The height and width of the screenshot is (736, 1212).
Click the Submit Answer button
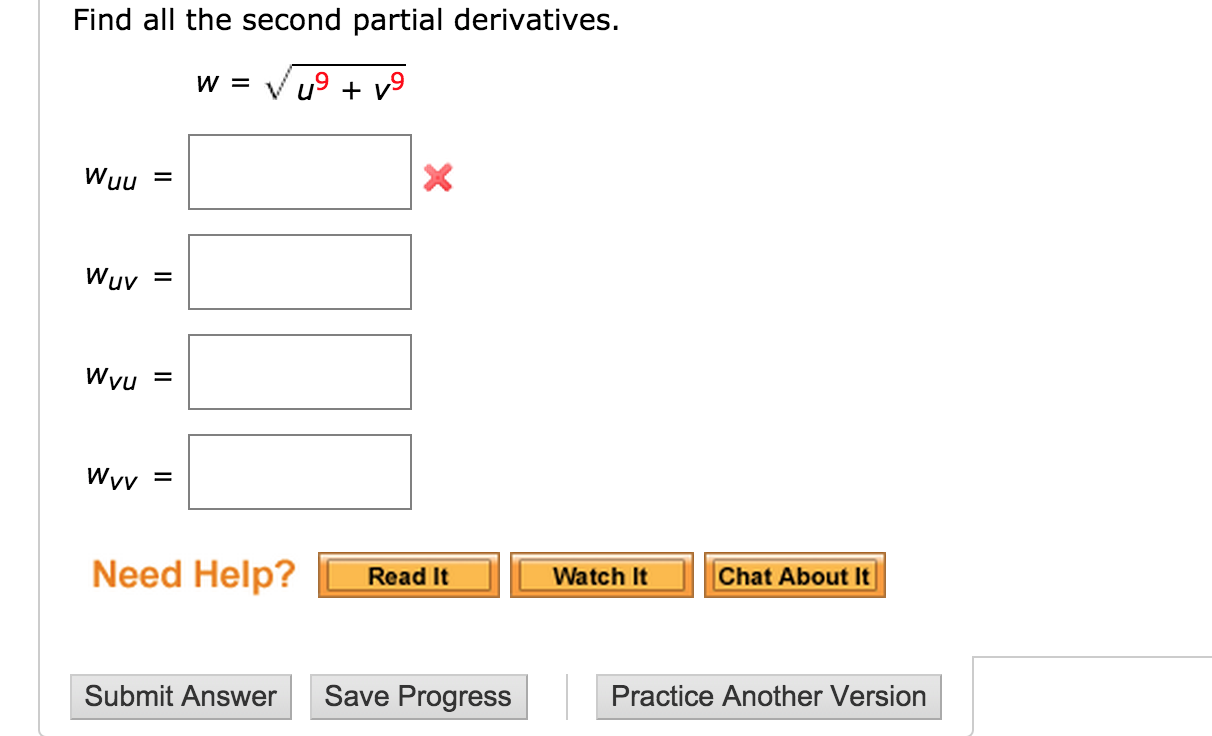click(x=180, y=696)
